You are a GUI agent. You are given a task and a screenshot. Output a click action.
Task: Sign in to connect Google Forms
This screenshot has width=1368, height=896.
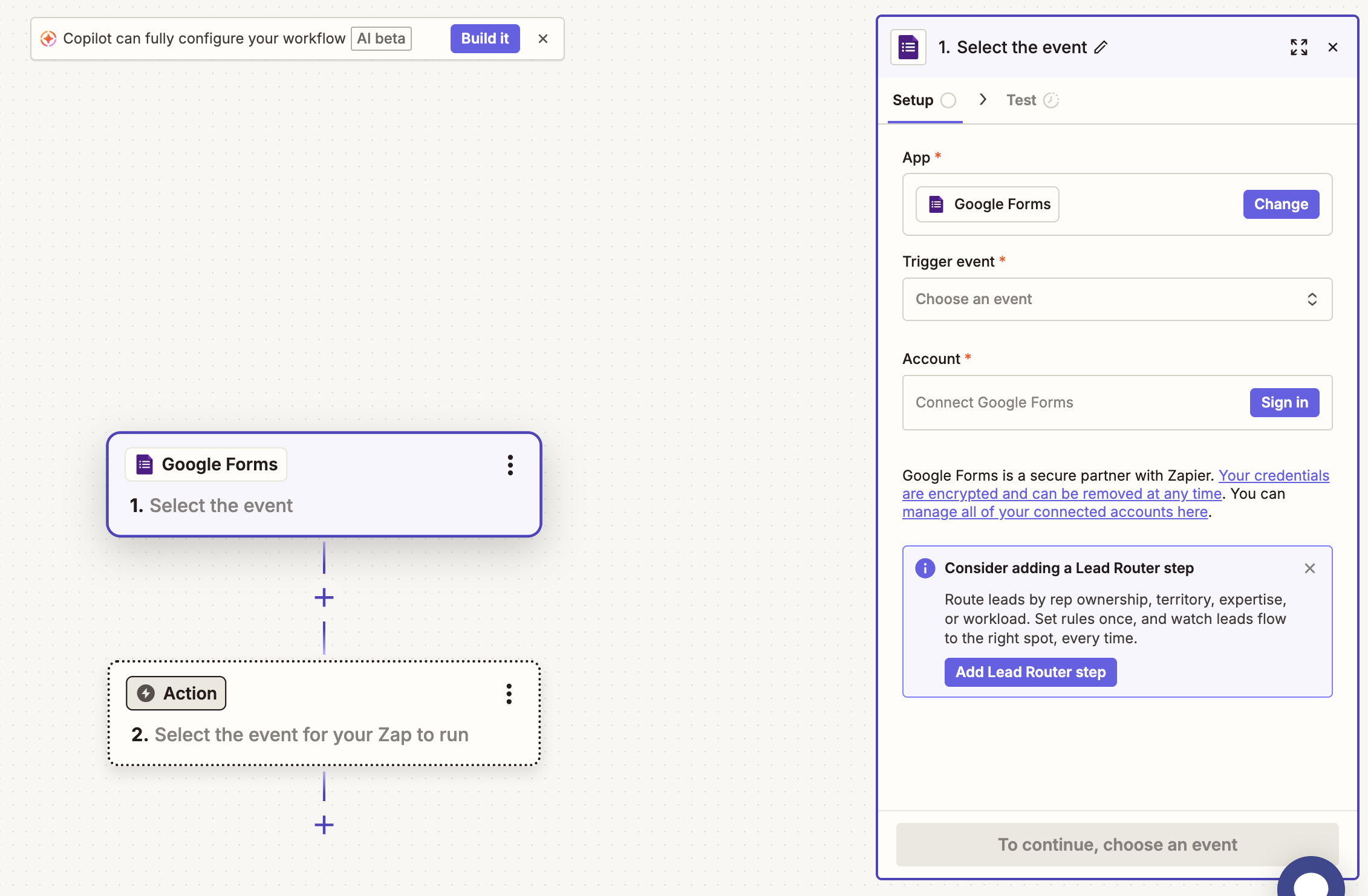pyautogui.click(x=1284, y=403)
